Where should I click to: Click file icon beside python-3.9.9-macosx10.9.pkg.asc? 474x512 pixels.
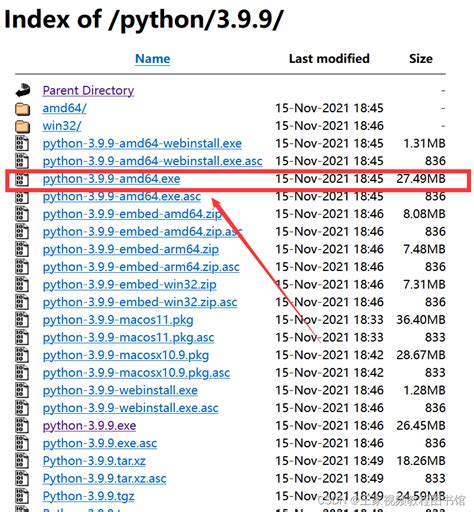(x=22, y=373)
